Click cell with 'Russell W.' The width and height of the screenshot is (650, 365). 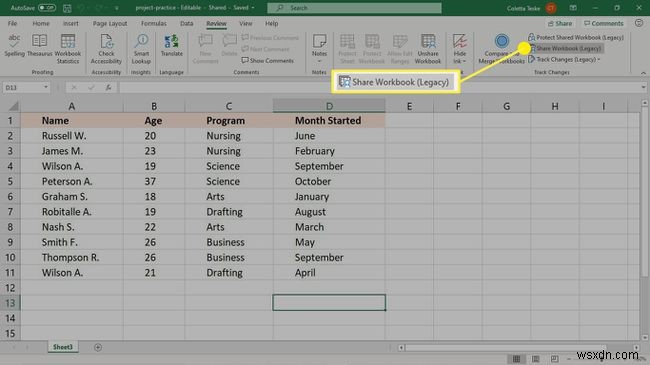point(72,136)
